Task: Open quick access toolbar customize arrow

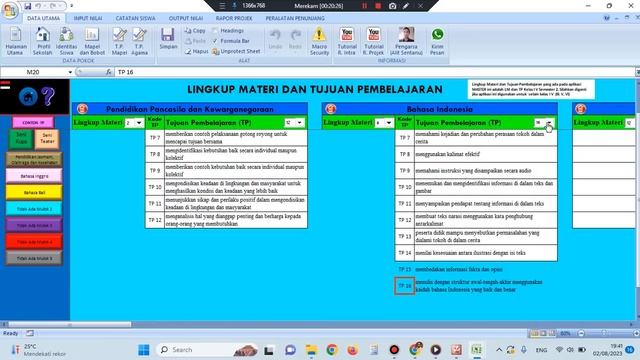Action: (72, 6)
